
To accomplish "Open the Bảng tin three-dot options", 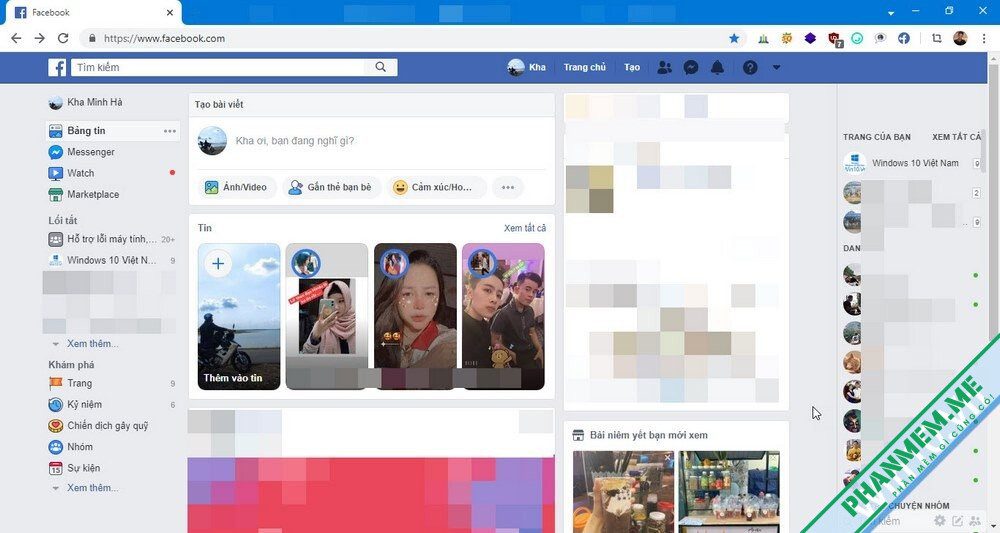I will [x=170, y=131].
